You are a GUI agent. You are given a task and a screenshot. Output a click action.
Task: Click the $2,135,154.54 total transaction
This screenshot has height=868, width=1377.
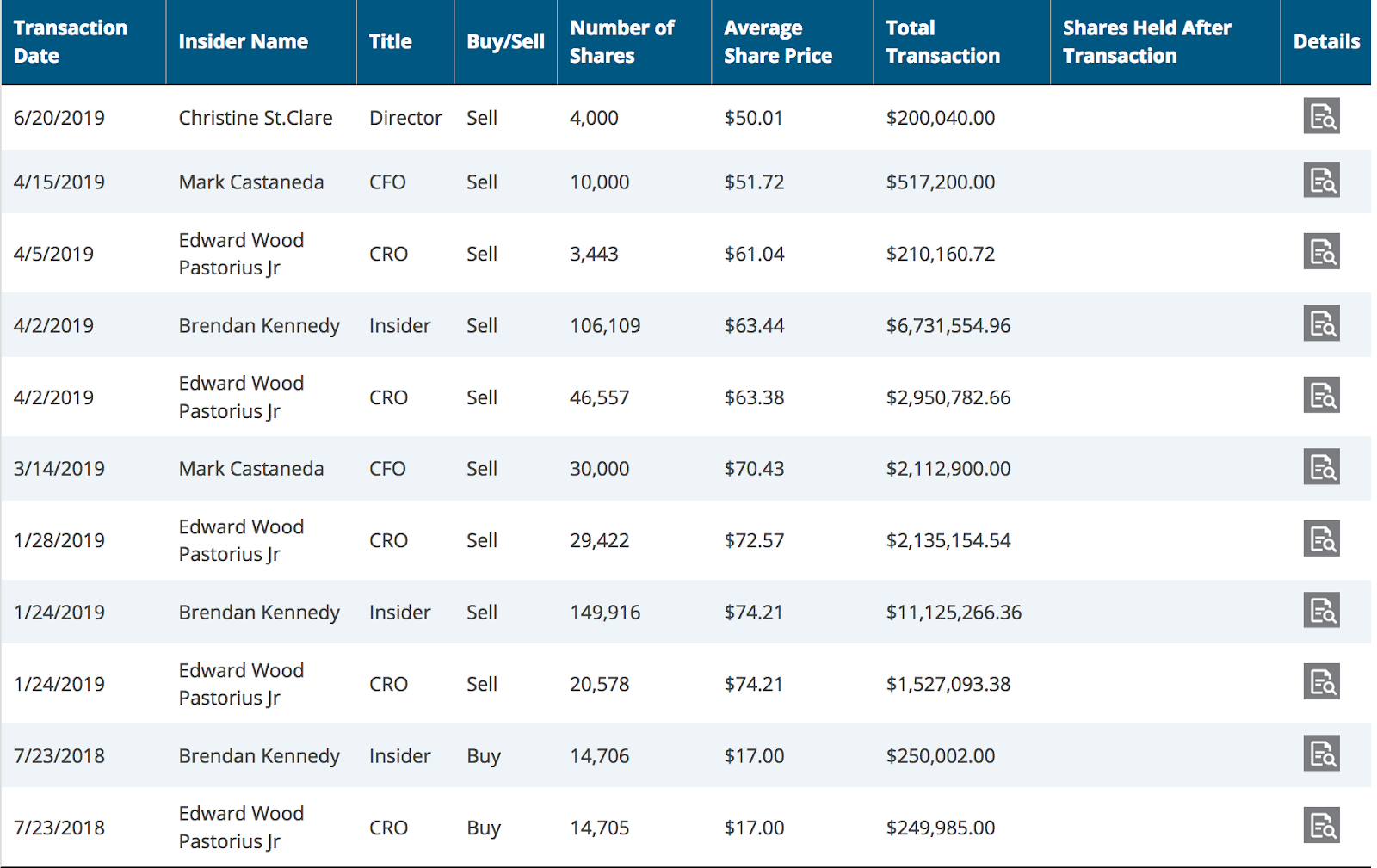[948, 540]
